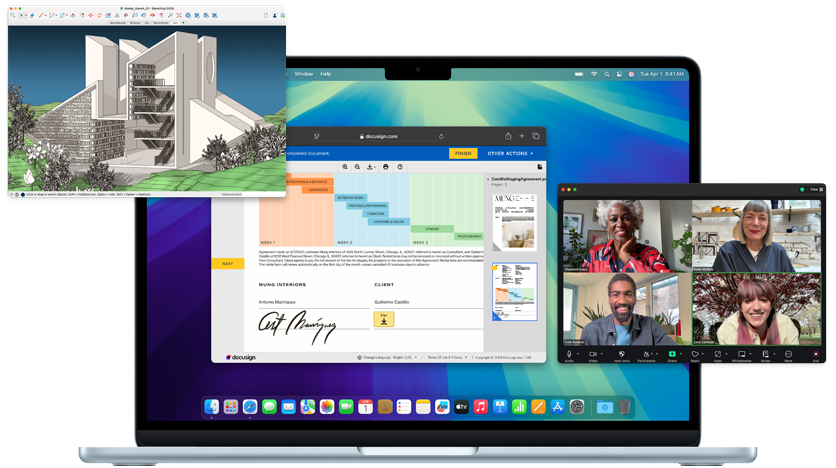Viewport: 836px width, 468px height.
Task: Expand the Zoom Audio options arrow
Action: (x=578, y=353)
